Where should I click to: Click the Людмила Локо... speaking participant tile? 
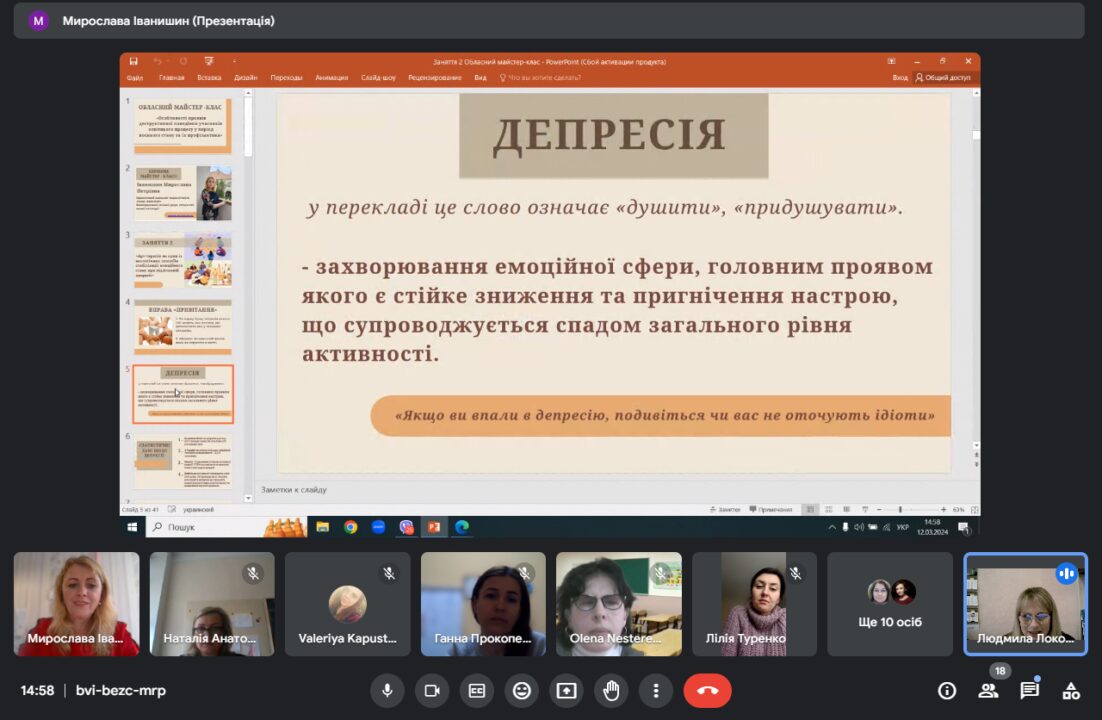[x=1026, y=604]
